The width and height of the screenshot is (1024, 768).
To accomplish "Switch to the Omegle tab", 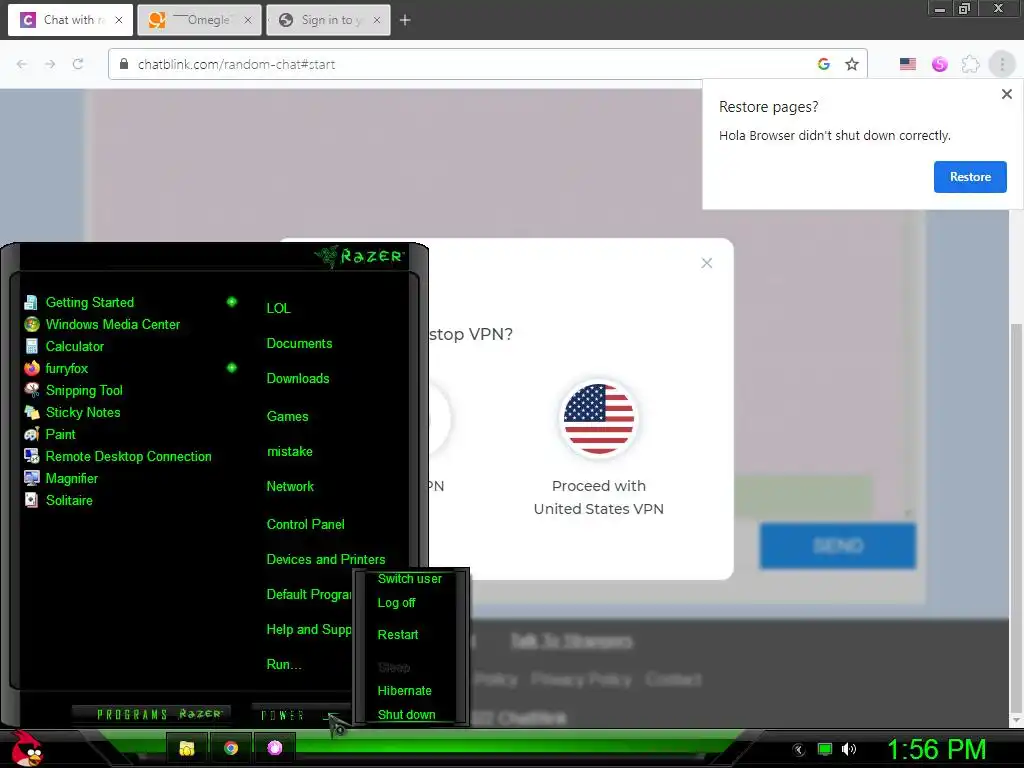I will pos(199,20).
